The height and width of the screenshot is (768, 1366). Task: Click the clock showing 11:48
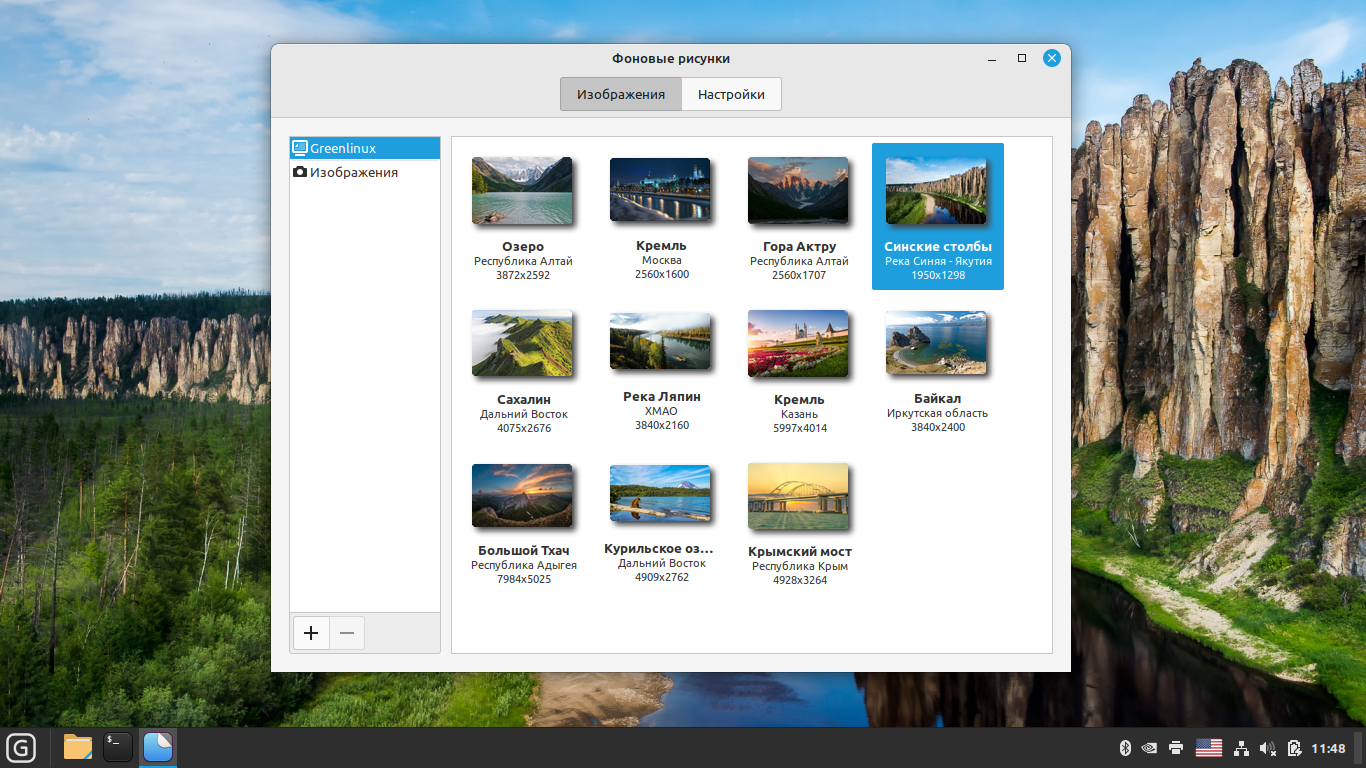click(1328, 748)
